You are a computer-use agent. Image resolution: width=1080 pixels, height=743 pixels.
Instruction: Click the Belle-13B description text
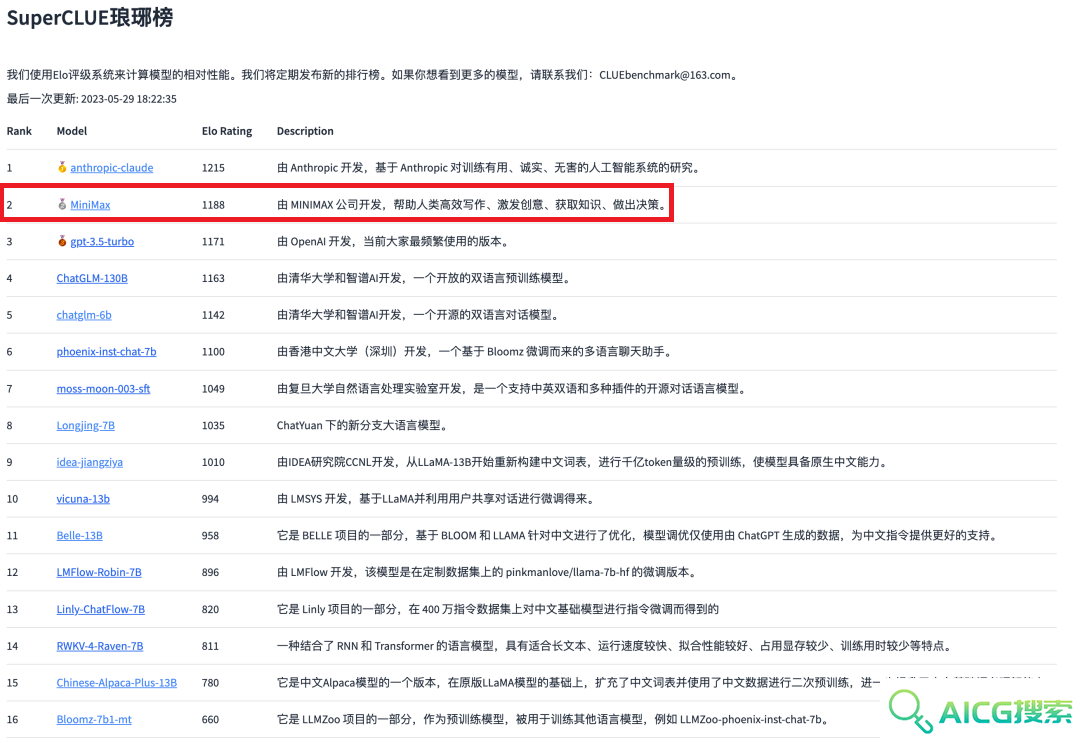(638, 535)
